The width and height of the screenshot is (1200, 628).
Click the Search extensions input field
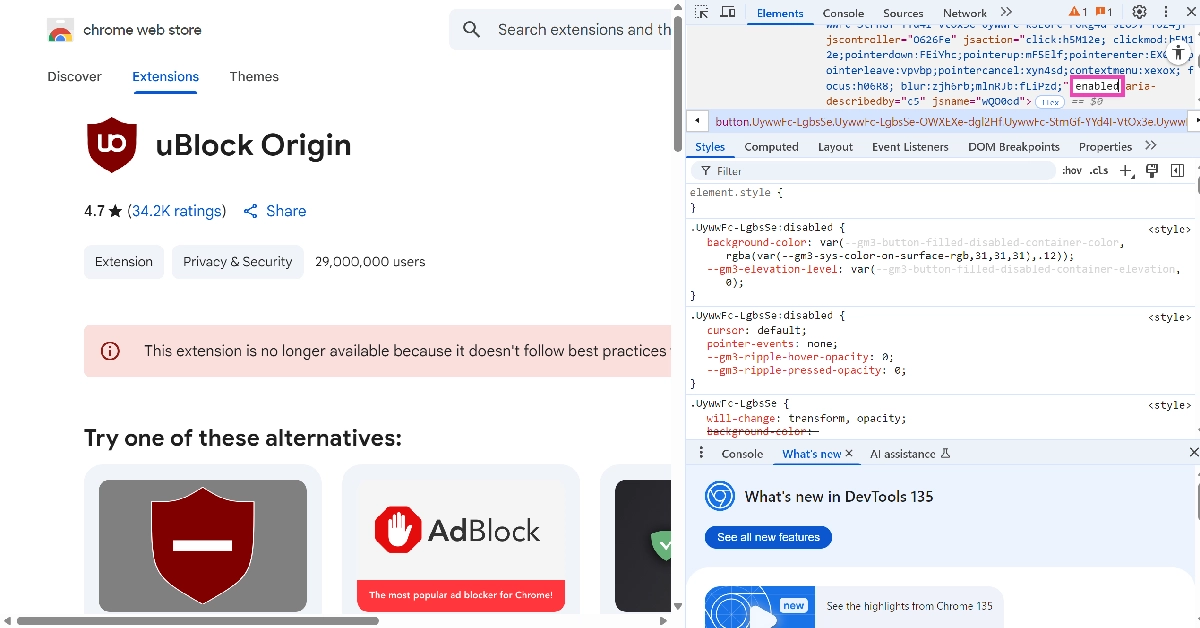click(584, 30)
